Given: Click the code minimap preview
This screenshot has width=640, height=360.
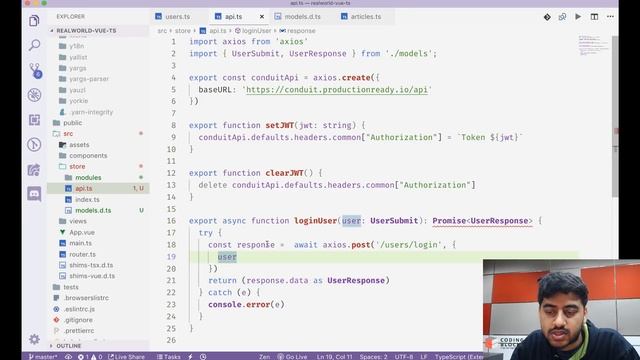Looking at the screenshot, I should (x=593, y=45).
